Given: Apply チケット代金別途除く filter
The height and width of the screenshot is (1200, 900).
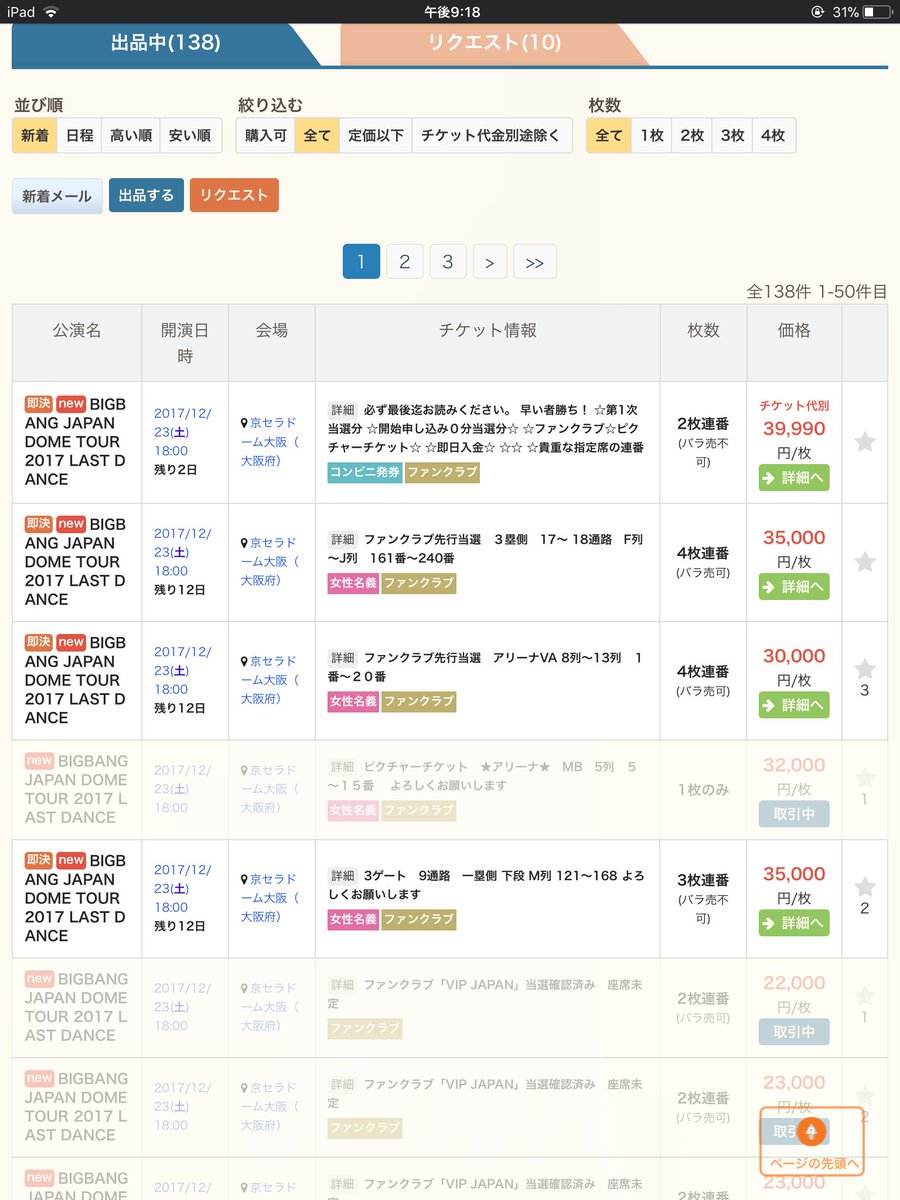Looking at the screenshot, I should (491, 135).
